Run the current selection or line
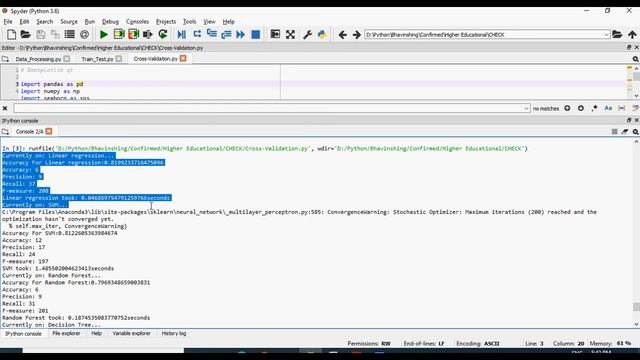This screenshot has width=640, height=360. tap(148, 35)
